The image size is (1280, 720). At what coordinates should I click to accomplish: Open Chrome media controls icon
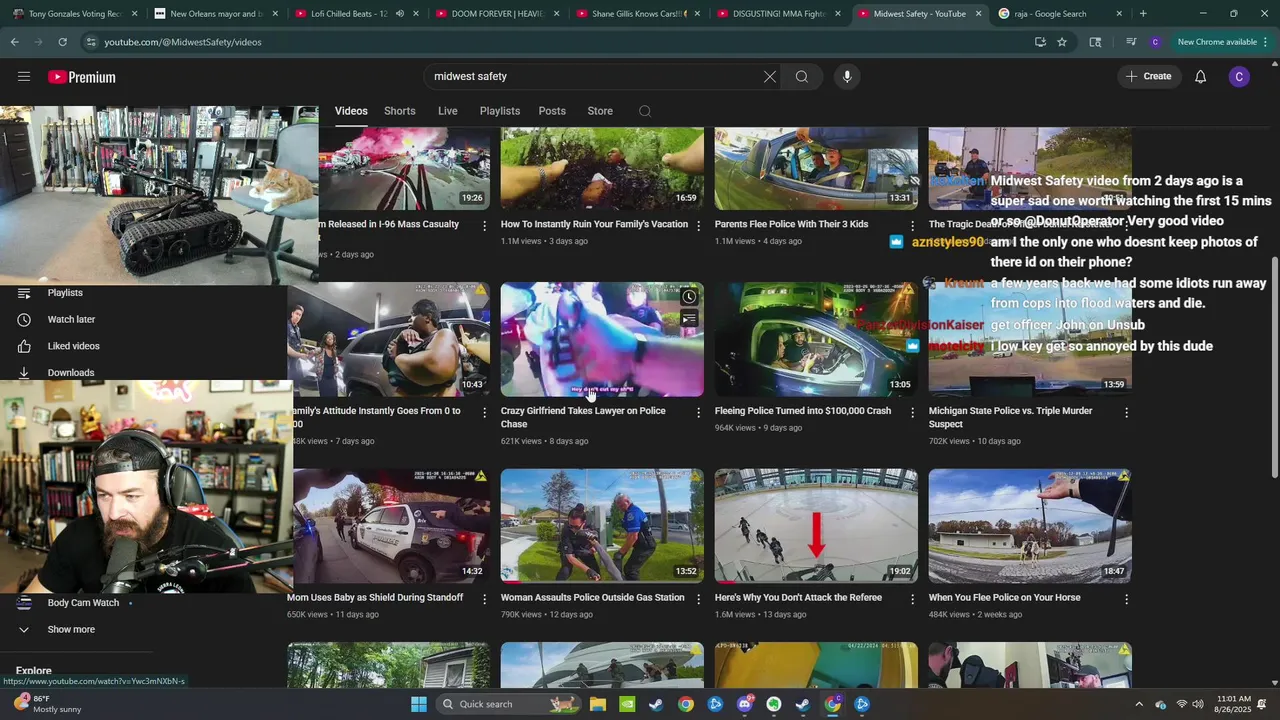pyautogui.click(x=1131, y=42)
